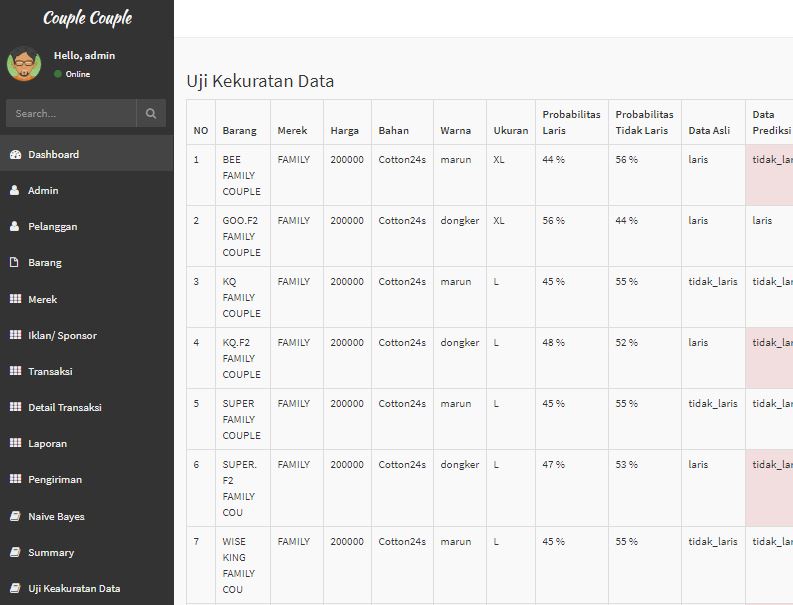Select the GOO.F2 FAMILY COUPLE cell
Image resolution: width=793 pixels, height=605 pixels.
(243, 236)
